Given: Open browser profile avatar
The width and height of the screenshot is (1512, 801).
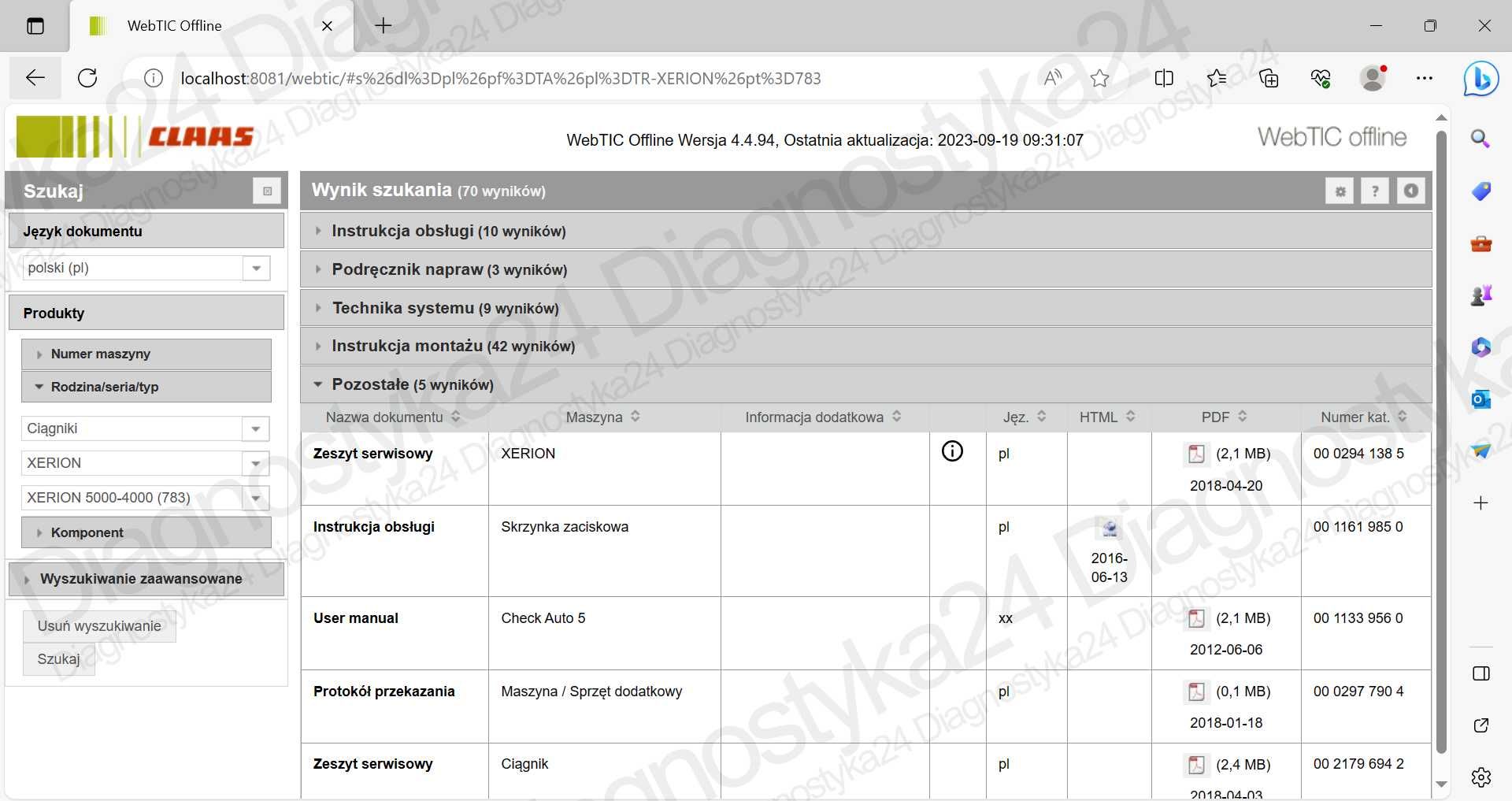Looking at the screenshot, I should tap(1373, 78).
